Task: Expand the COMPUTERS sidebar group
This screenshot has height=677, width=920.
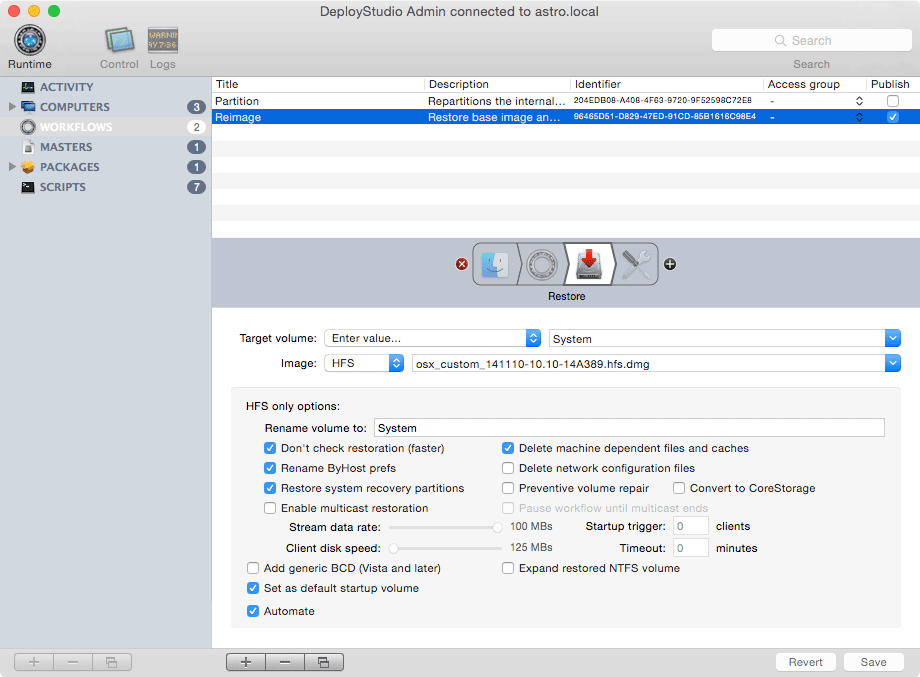Action: (x=12, y=107)
